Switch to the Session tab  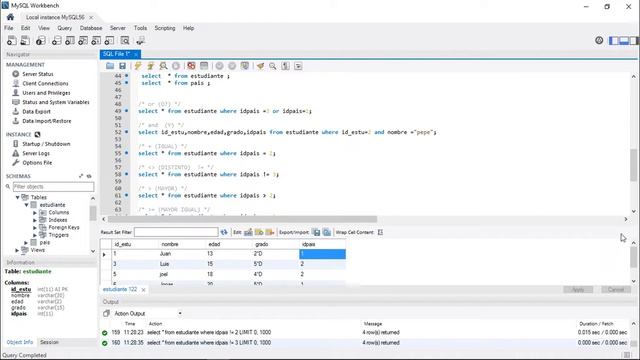coord(49,342)
